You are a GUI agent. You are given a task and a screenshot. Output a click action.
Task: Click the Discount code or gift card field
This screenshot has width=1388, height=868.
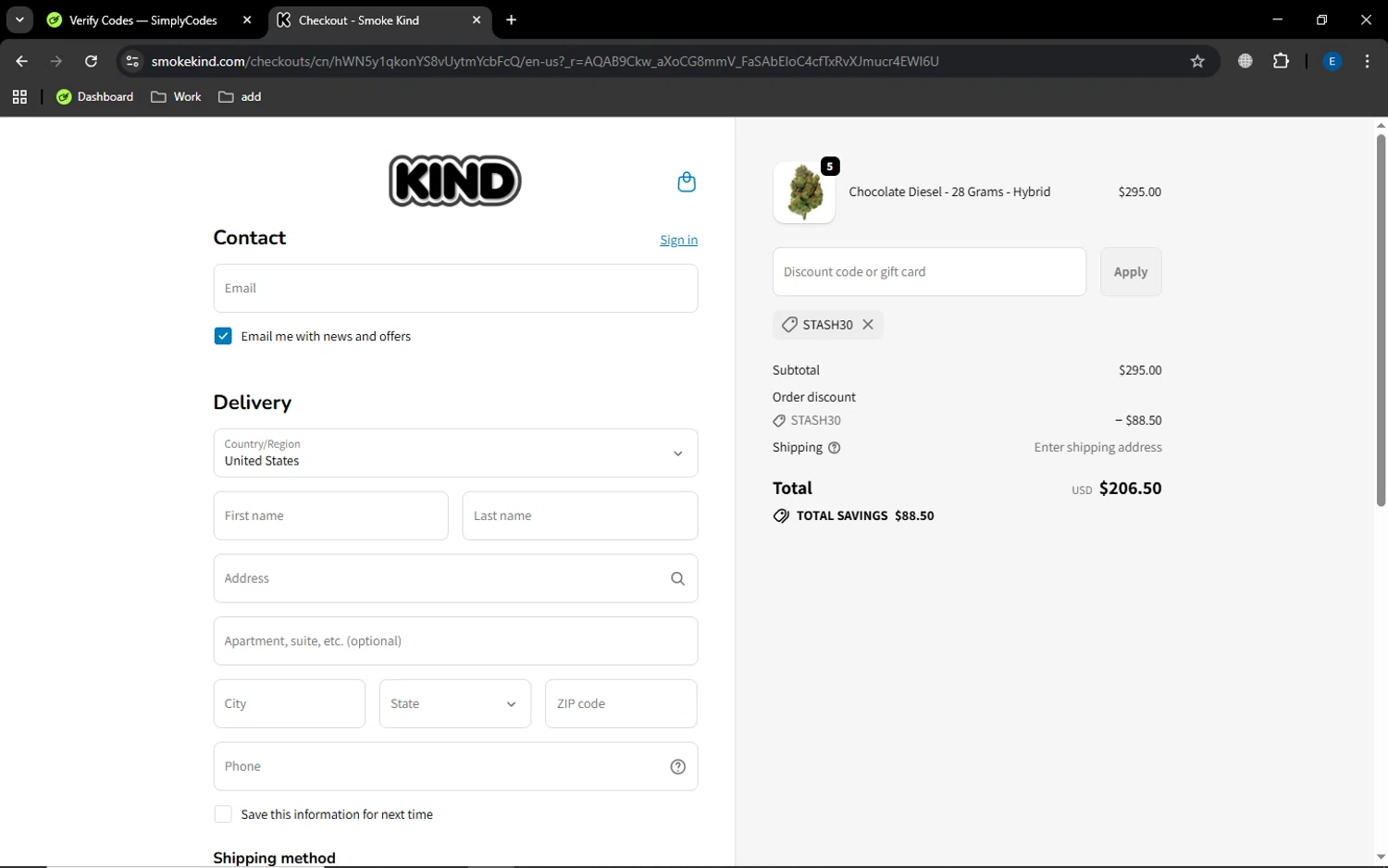[929, 272]
